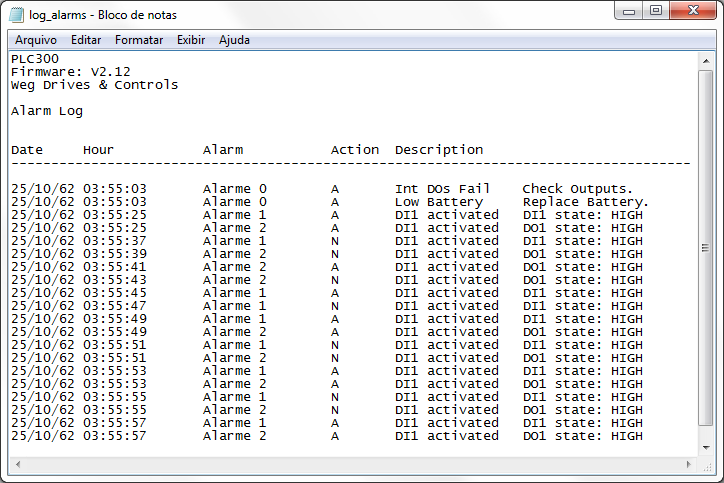Image resolution: width=724 pixels, height=483 pixels.
Task: Open the Exibir menu
Action: click(191, 40)
